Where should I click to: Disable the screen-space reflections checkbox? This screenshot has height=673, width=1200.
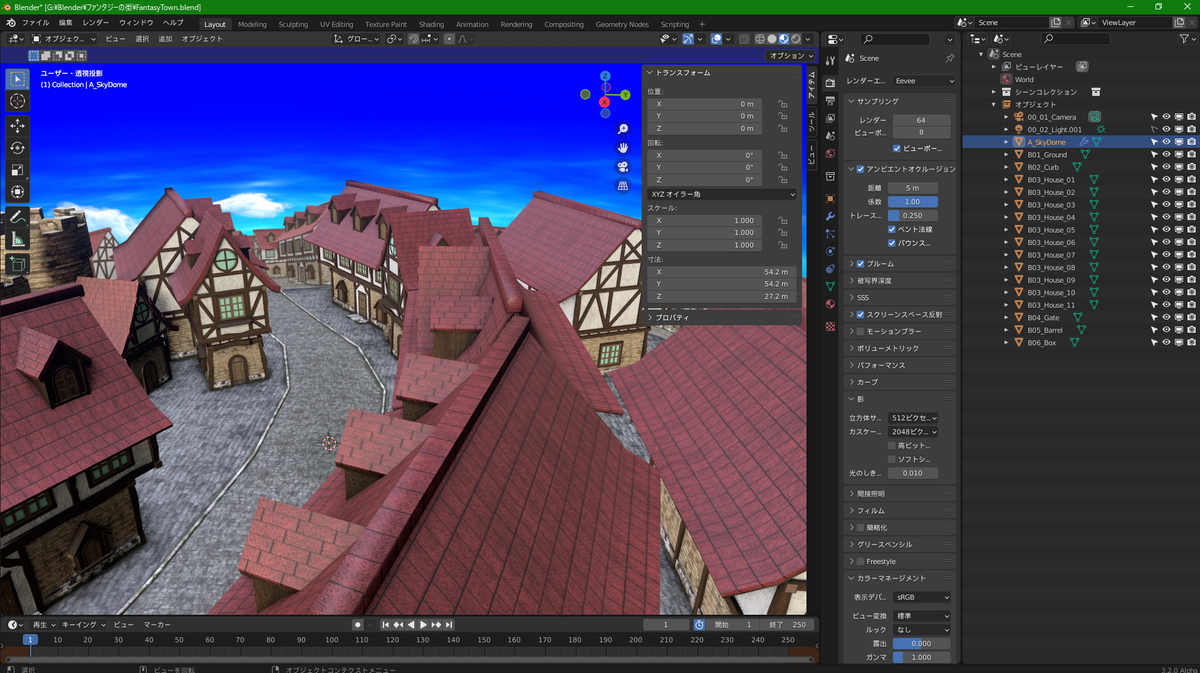860,314
